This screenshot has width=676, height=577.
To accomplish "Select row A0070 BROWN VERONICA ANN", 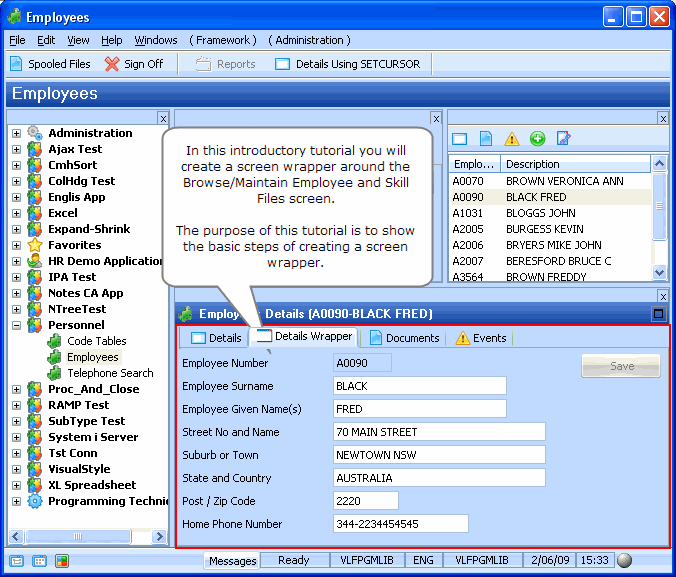I will pos(550,181).
